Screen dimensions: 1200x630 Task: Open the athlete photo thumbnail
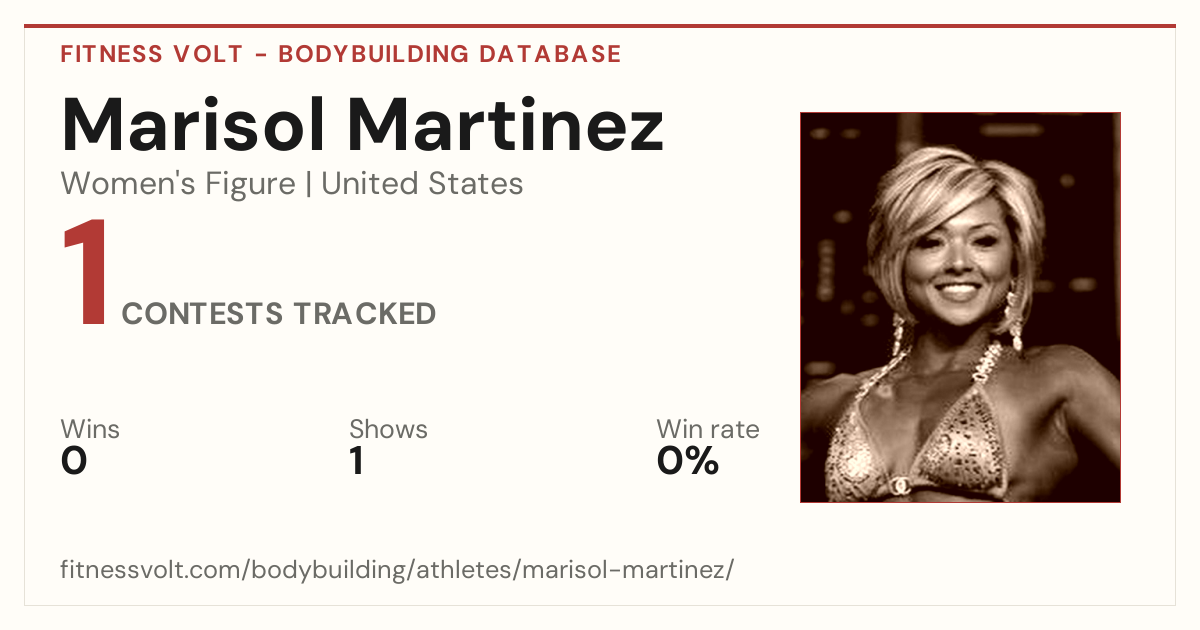point(960,307)
